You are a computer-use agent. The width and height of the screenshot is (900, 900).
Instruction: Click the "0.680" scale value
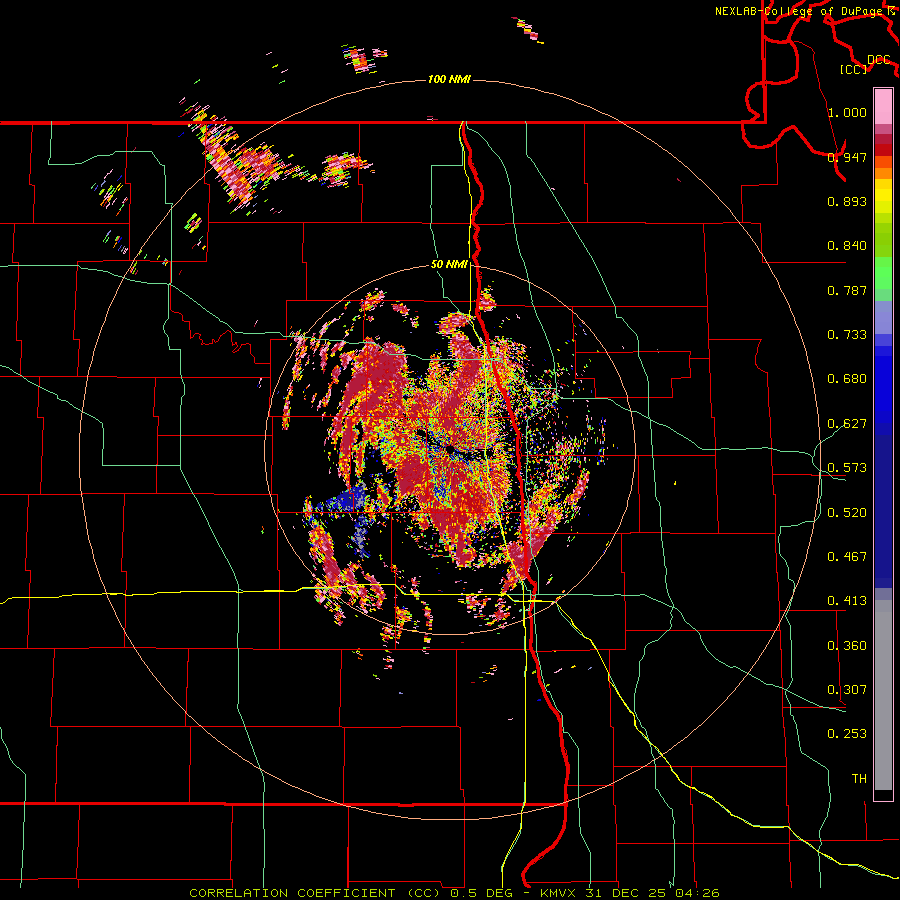click(x=847, y=379)
